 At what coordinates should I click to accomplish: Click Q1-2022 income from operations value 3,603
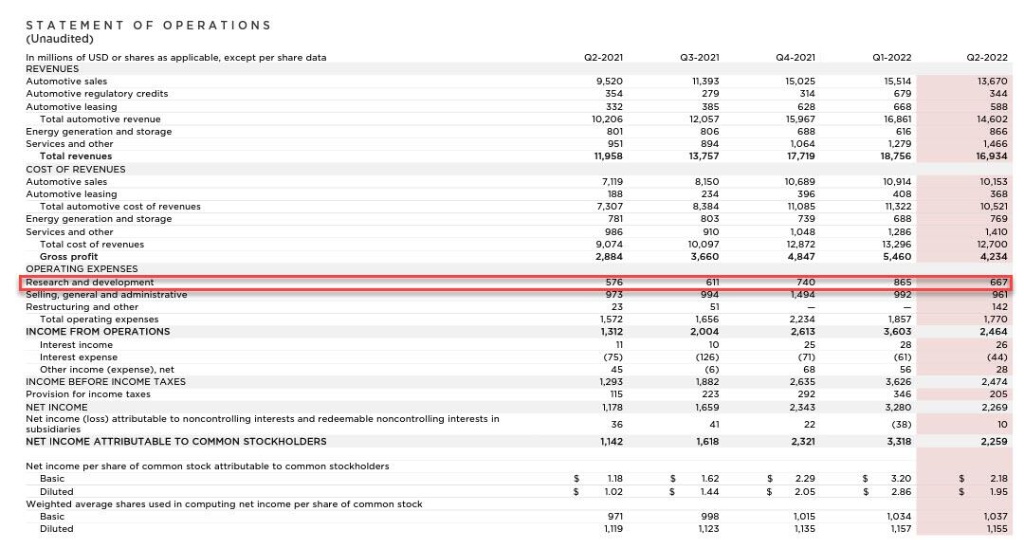pyautogui.click(x=898, y=331)
